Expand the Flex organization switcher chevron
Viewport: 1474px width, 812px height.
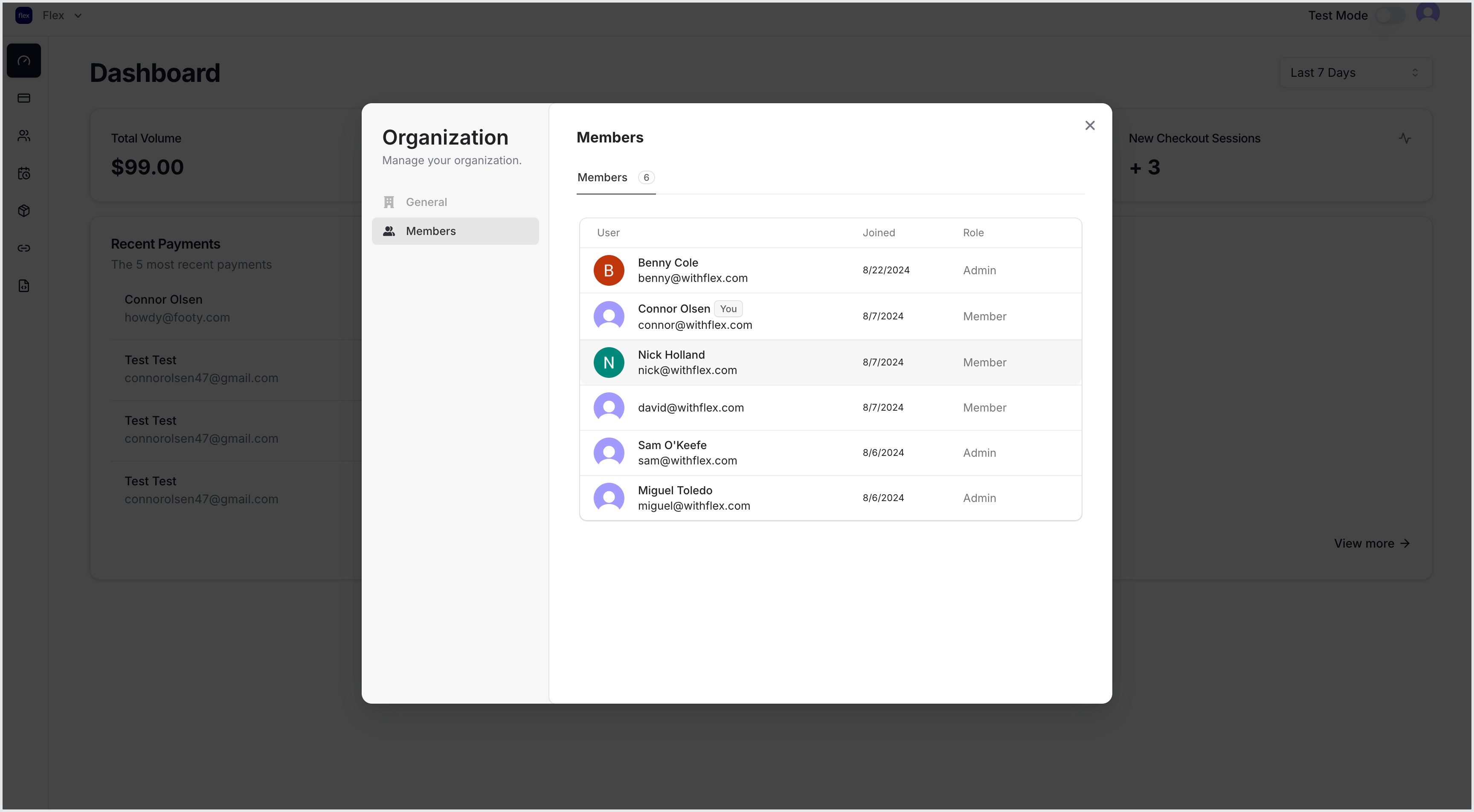78,15
